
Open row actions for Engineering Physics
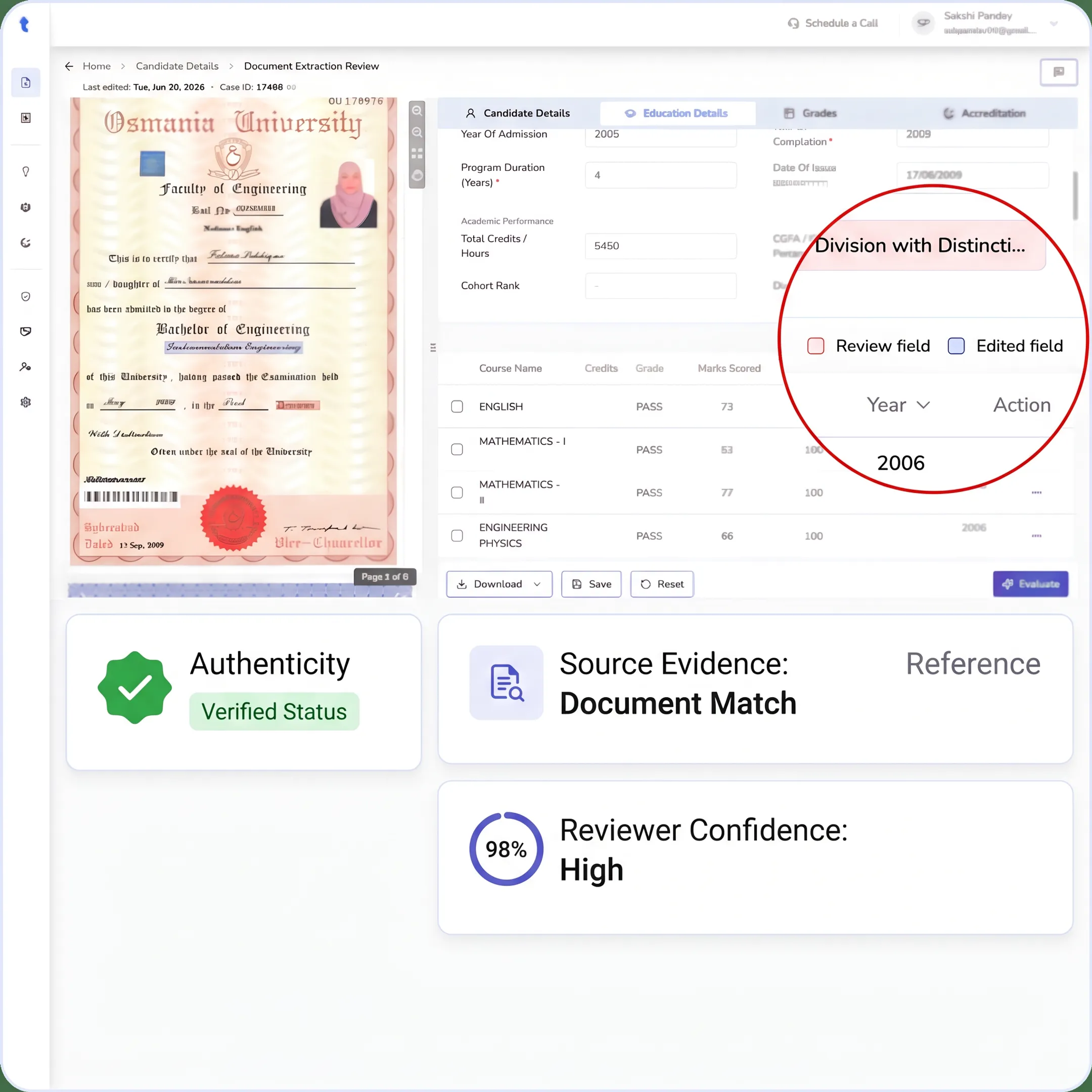click(1036, 536)
